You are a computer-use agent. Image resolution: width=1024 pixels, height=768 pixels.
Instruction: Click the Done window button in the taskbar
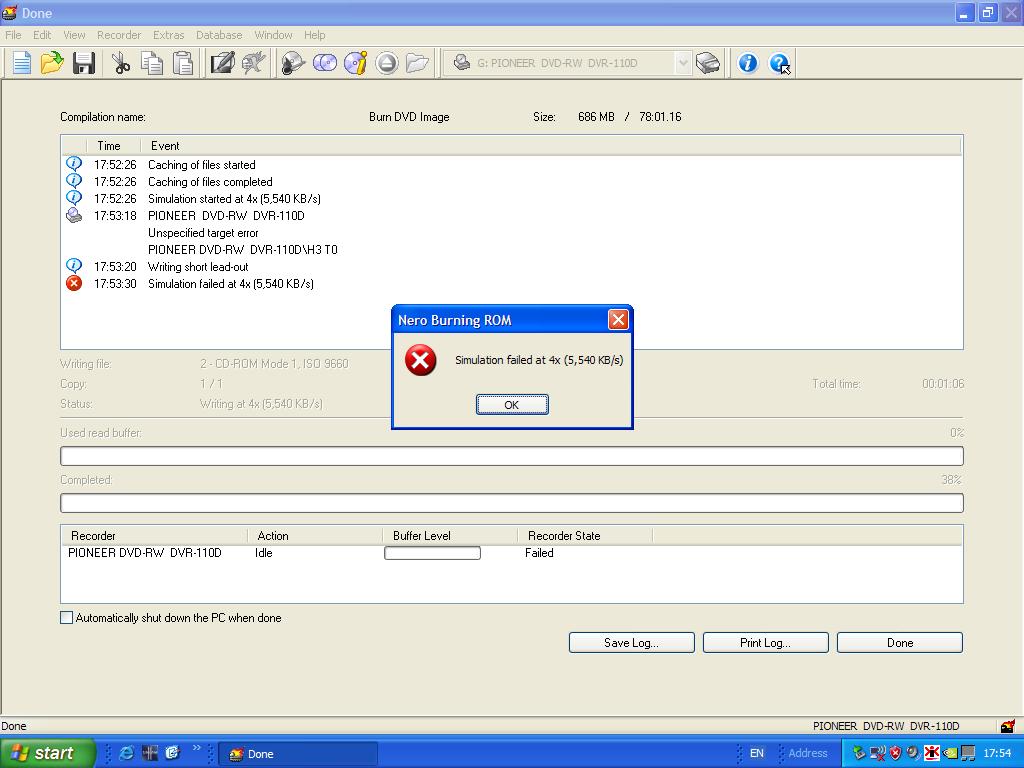click(298, 754)
